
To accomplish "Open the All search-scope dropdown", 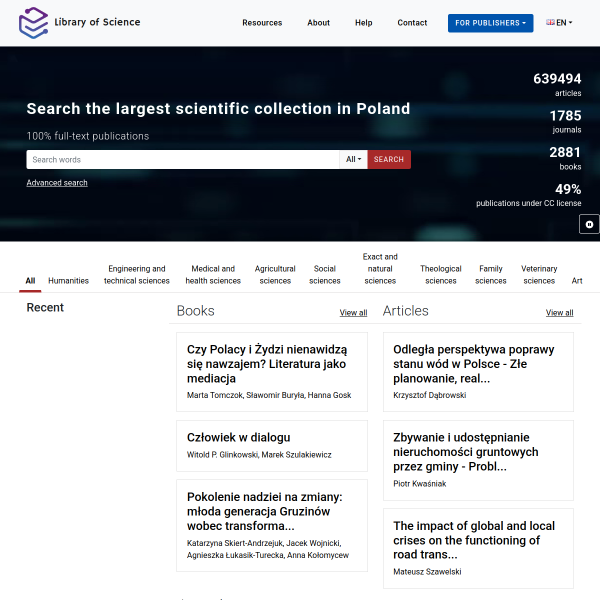I will coord(353,159).
